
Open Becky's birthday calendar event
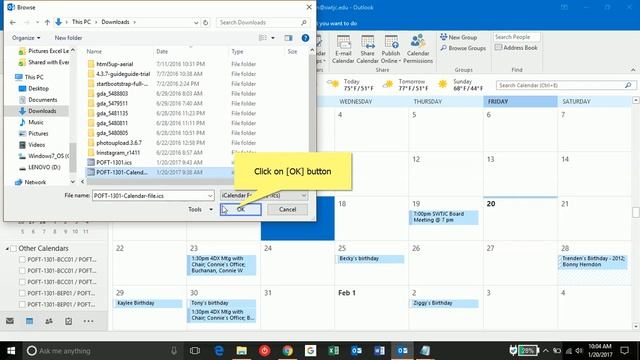coord(370,259)
